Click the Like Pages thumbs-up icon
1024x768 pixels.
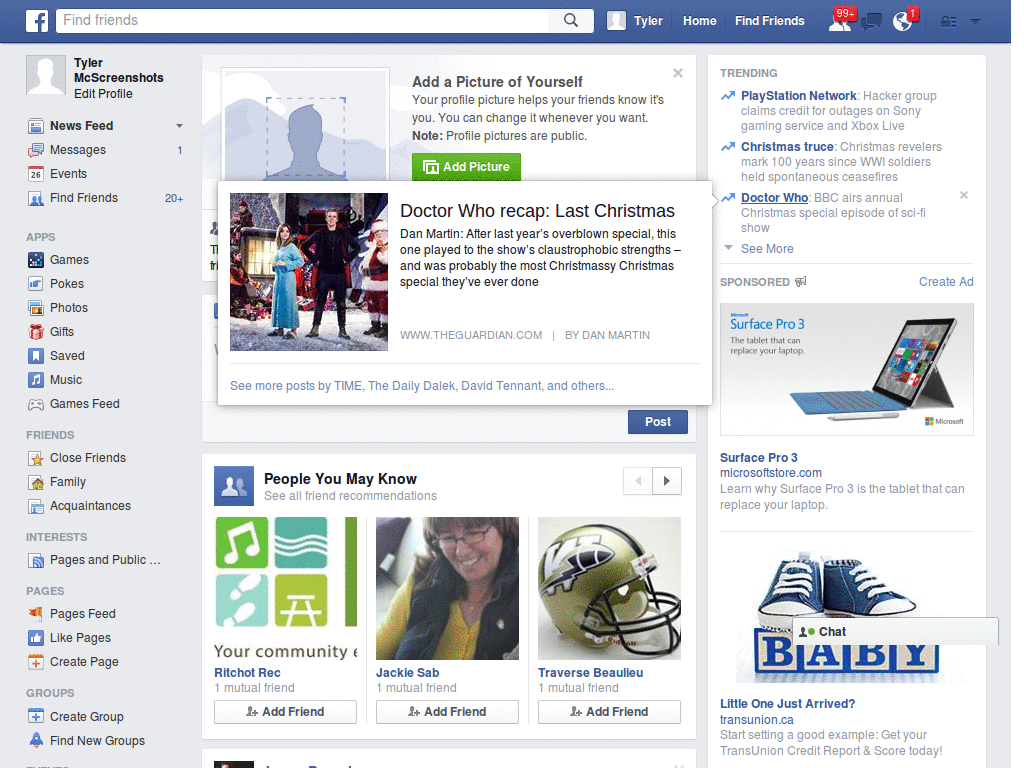(36, 638)
